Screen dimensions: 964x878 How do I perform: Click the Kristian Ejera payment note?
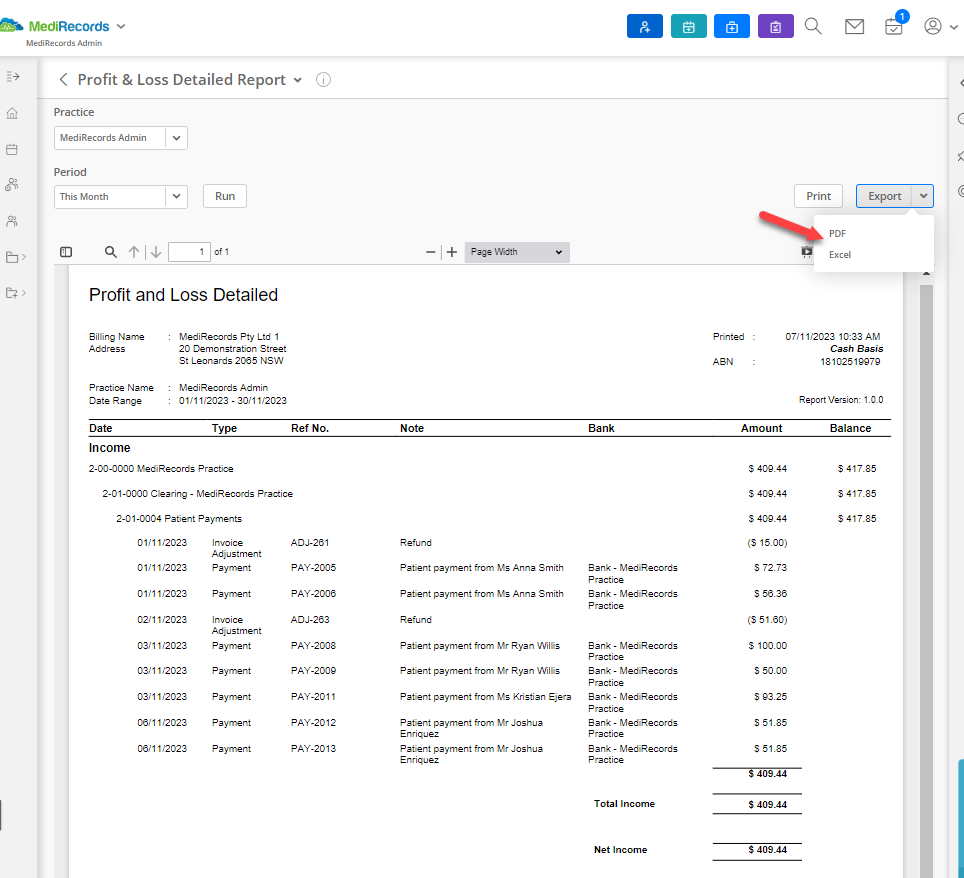click(486, 697)
